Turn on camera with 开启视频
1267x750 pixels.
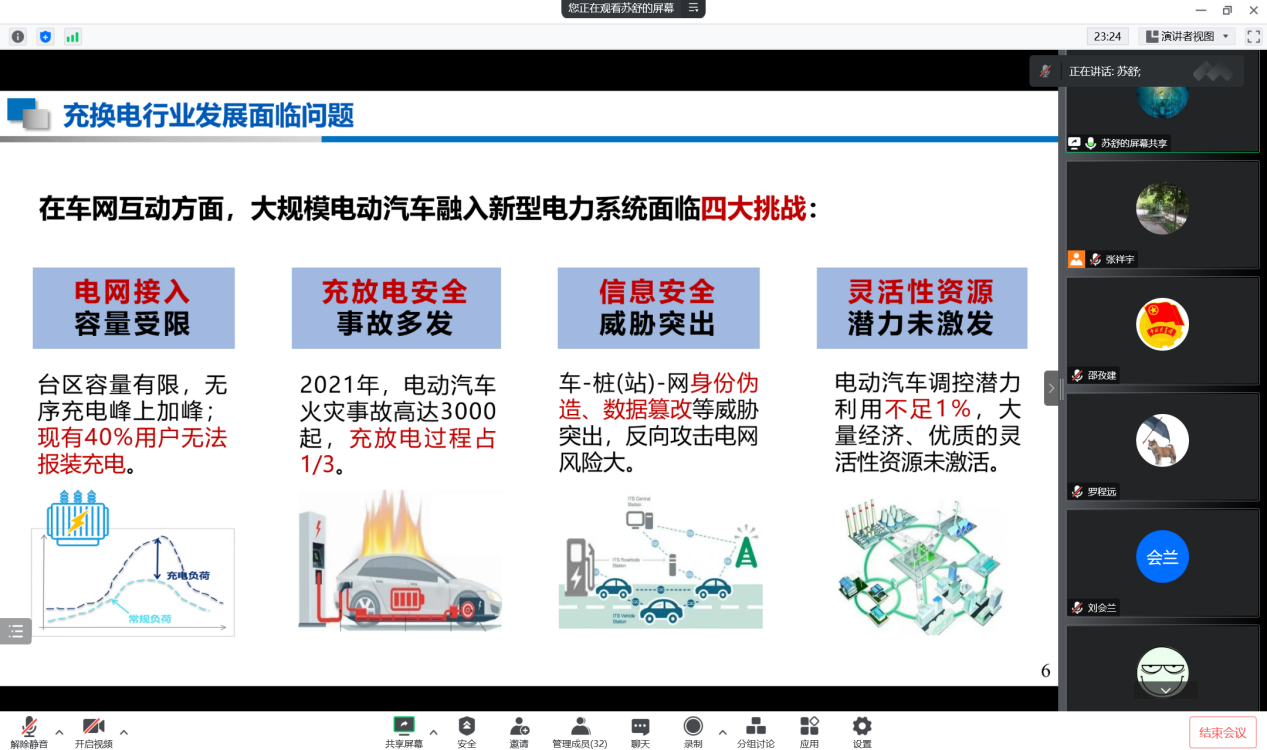coord(93,732)
